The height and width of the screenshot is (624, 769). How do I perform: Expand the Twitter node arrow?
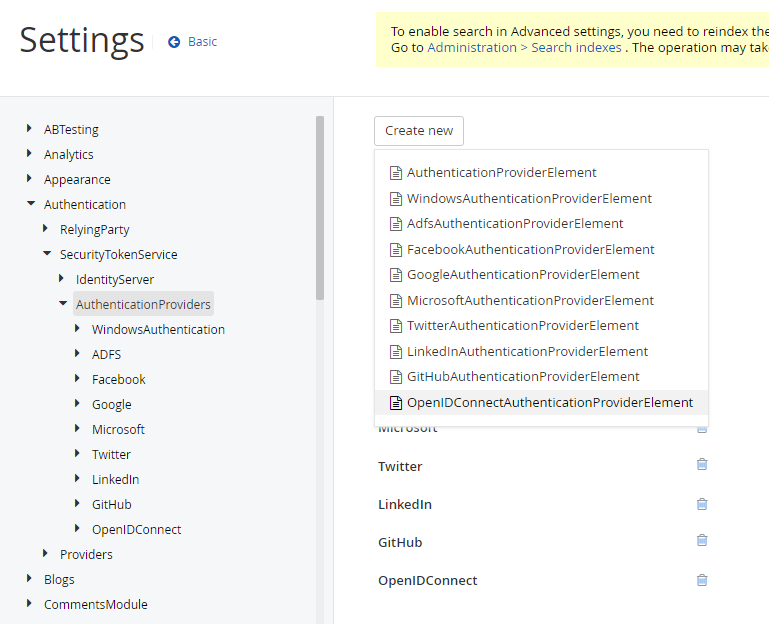click(x=77, y=453)
